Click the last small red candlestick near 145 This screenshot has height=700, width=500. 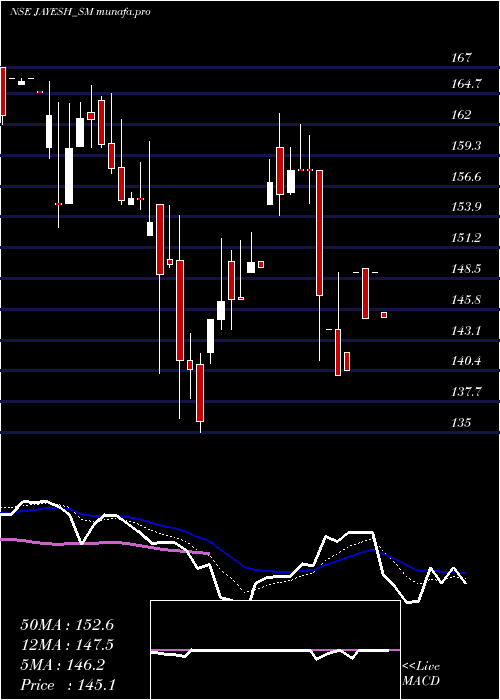tap(384, 315)
